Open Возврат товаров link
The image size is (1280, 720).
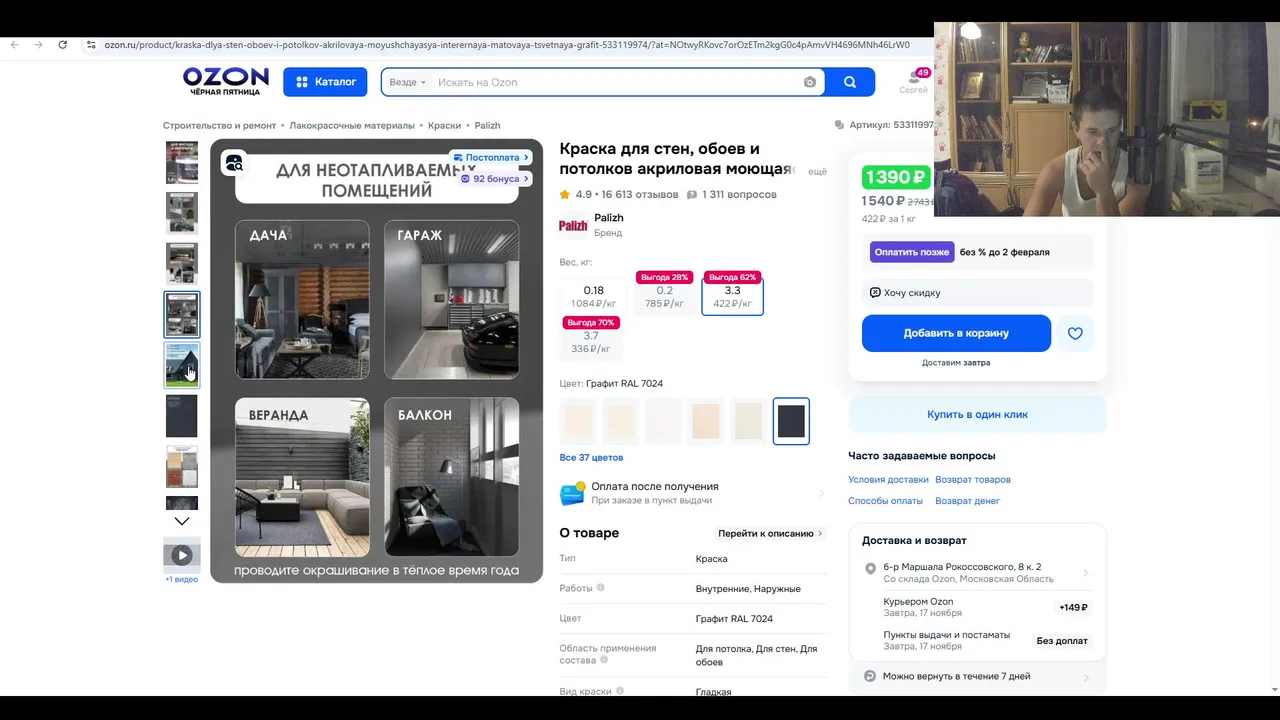point(973,480)
